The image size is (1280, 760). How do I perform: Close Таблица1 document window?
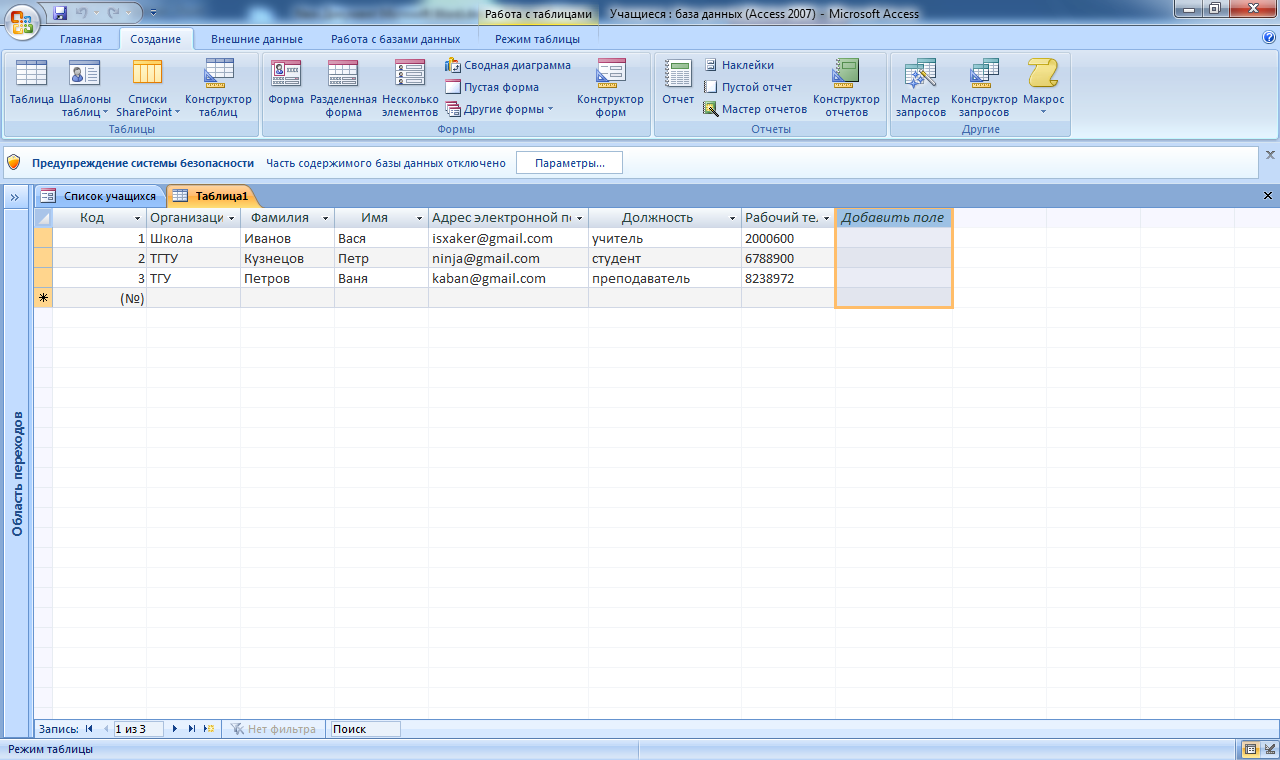coord(1269,196)
